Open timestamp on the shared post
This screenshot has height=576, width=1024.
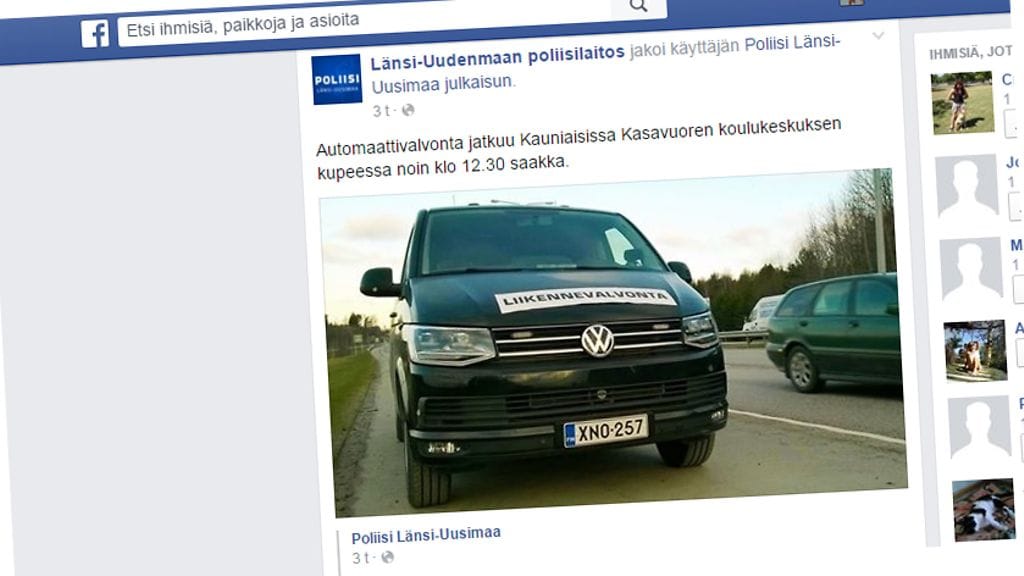[x=361, y=558]
